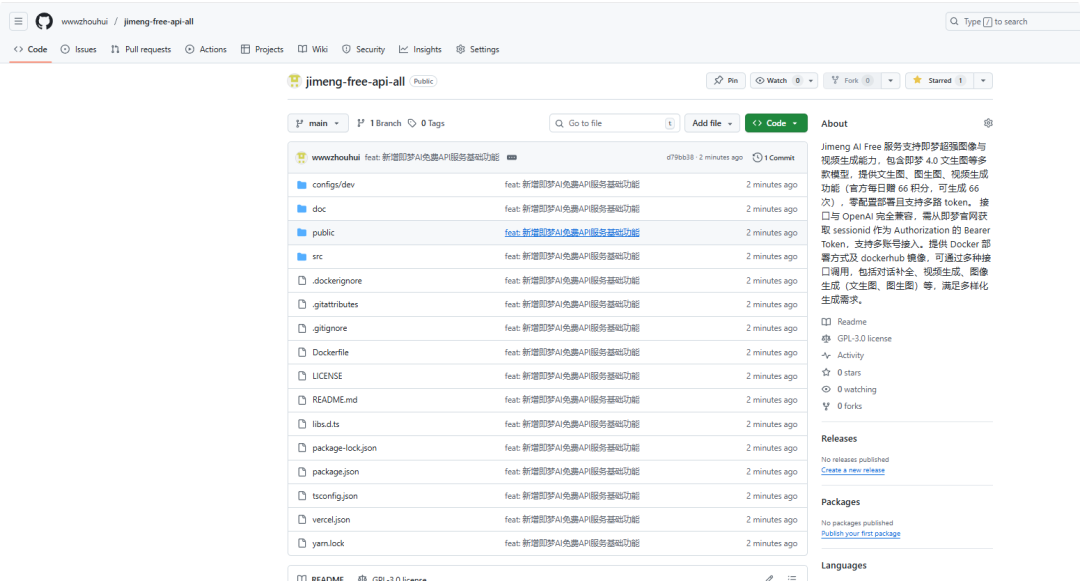The image size is (1080, 581).
Task: Expand the main branch dropdown
Action: coord(318,123)
